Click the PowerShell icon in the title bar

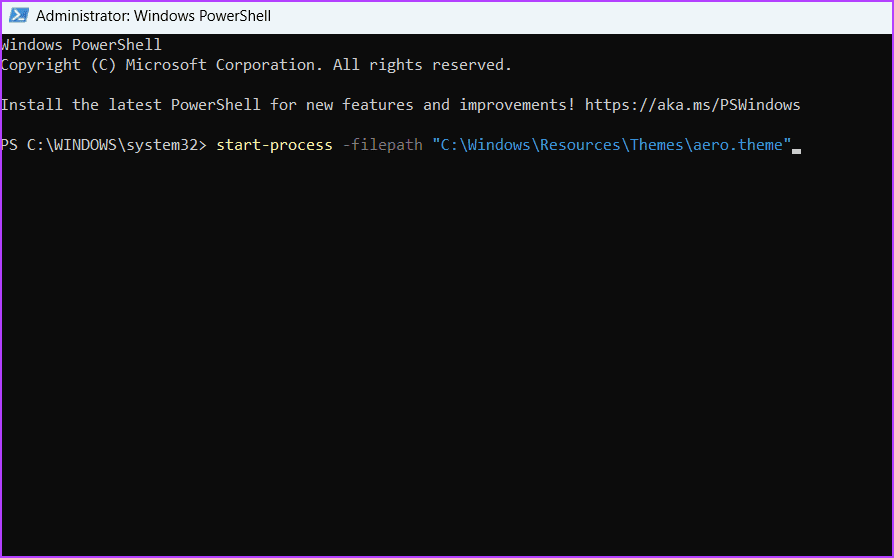click(18, 15)
